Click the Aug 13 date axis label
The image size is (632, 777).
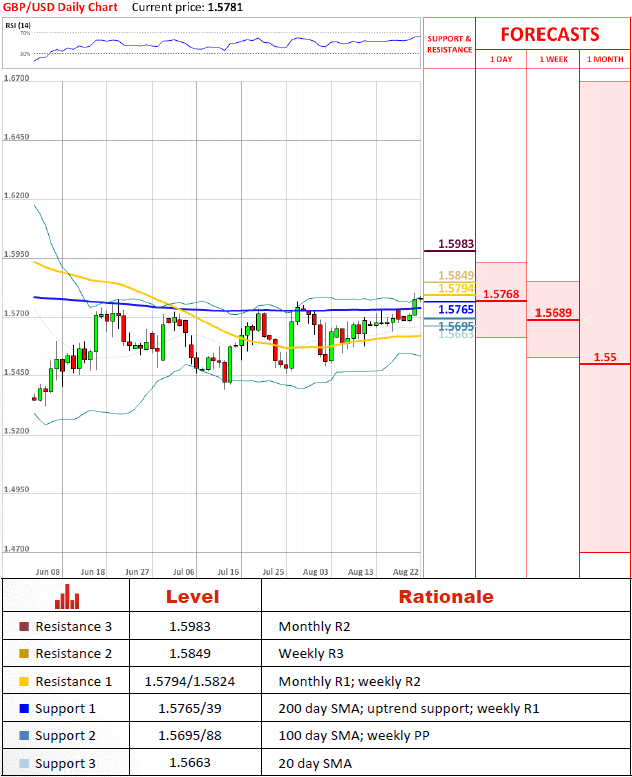point(360,572)
